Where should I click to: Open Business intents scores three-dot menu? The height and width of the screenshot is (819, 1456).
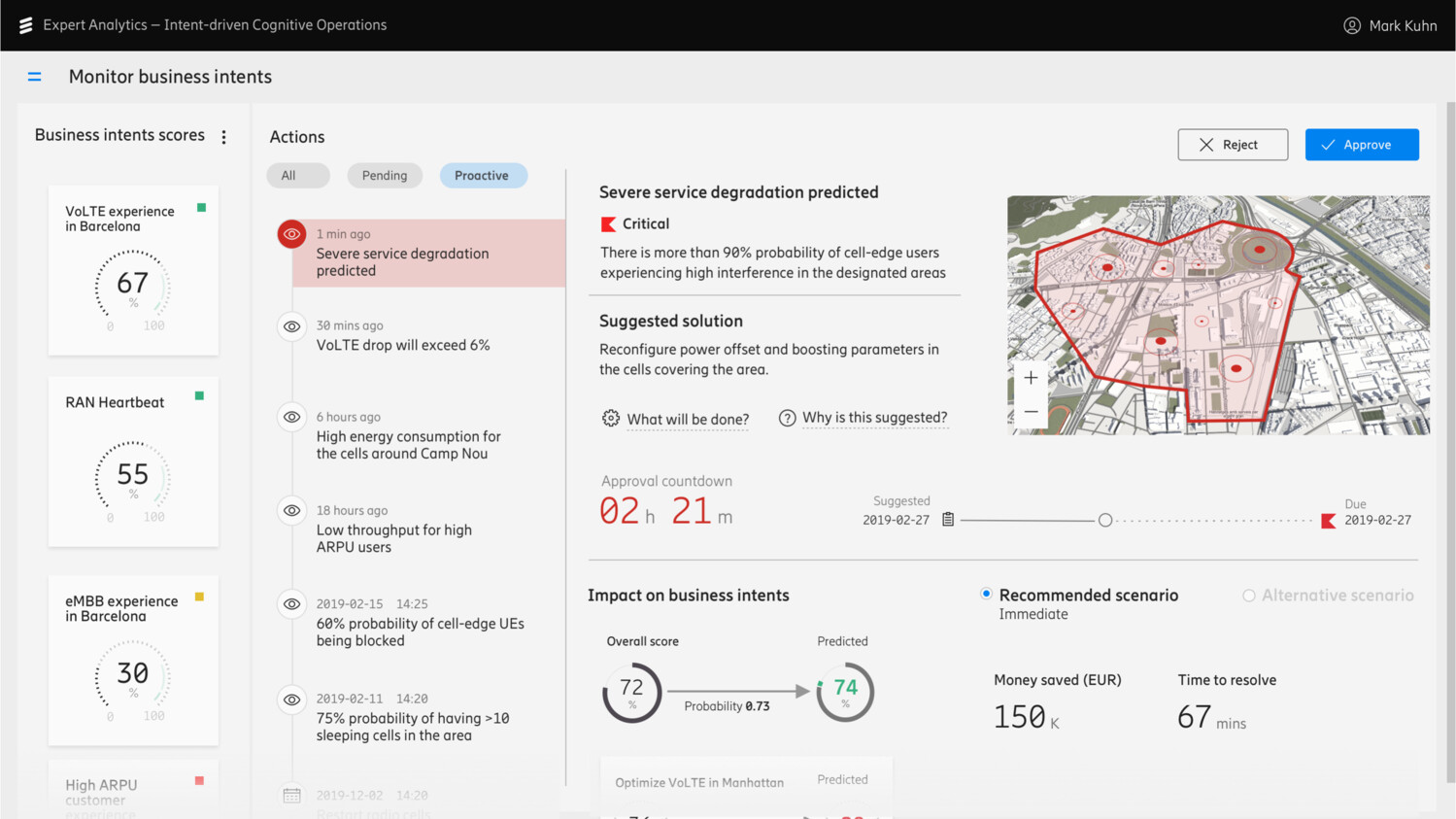(224, 137)
